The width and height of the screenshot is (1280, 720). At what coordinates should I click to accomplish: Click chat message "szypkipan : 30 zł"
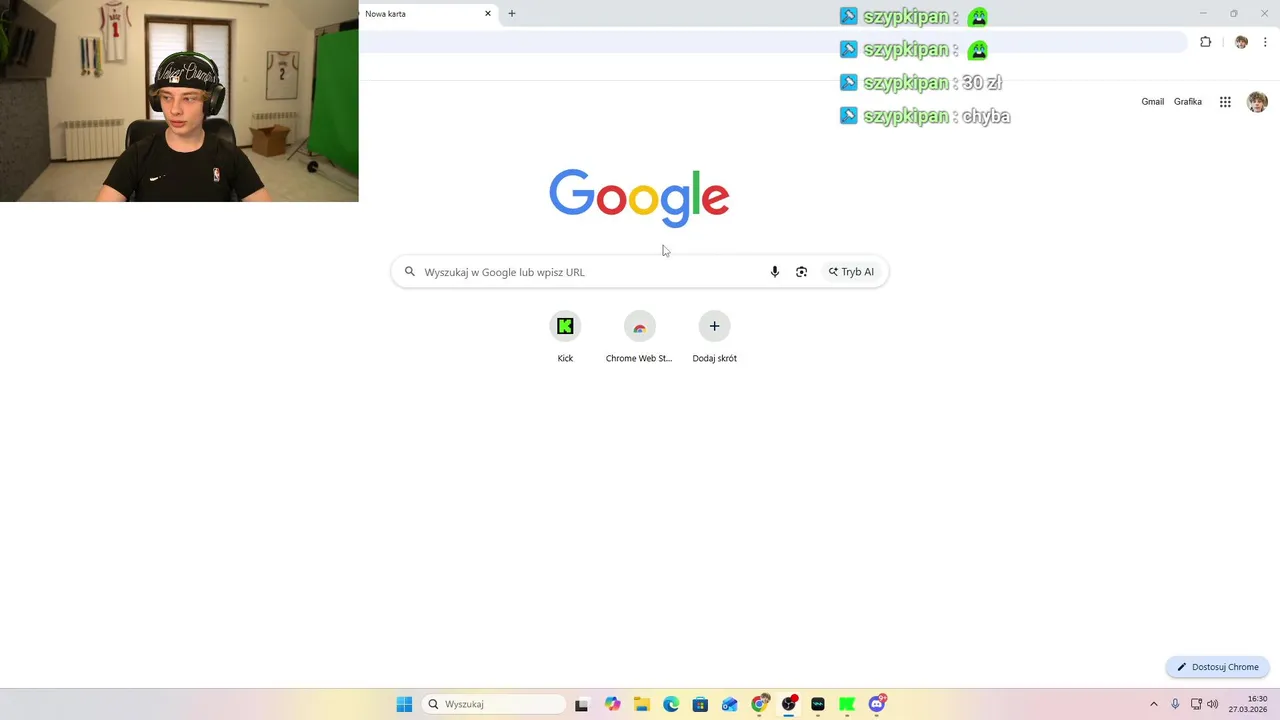[921, 83]
